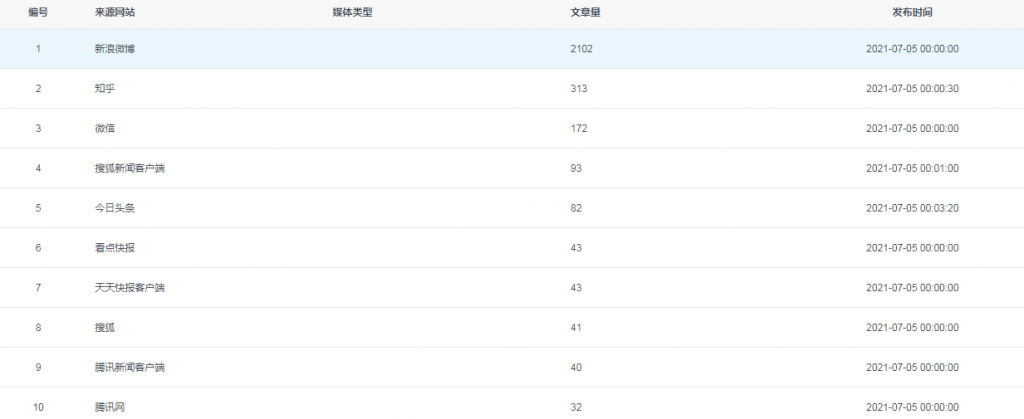Click the 编号 column header
Image resolution: width=1024 pixels, height=419 pixels.
38,11
